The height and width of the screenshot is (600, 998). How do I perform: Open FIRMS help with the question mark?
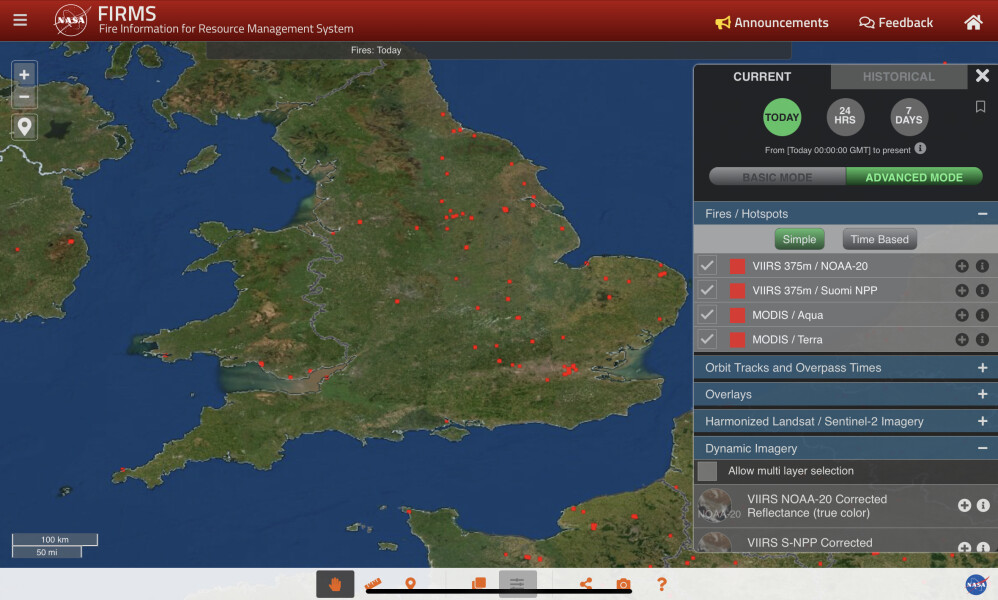tap(660, 584)
